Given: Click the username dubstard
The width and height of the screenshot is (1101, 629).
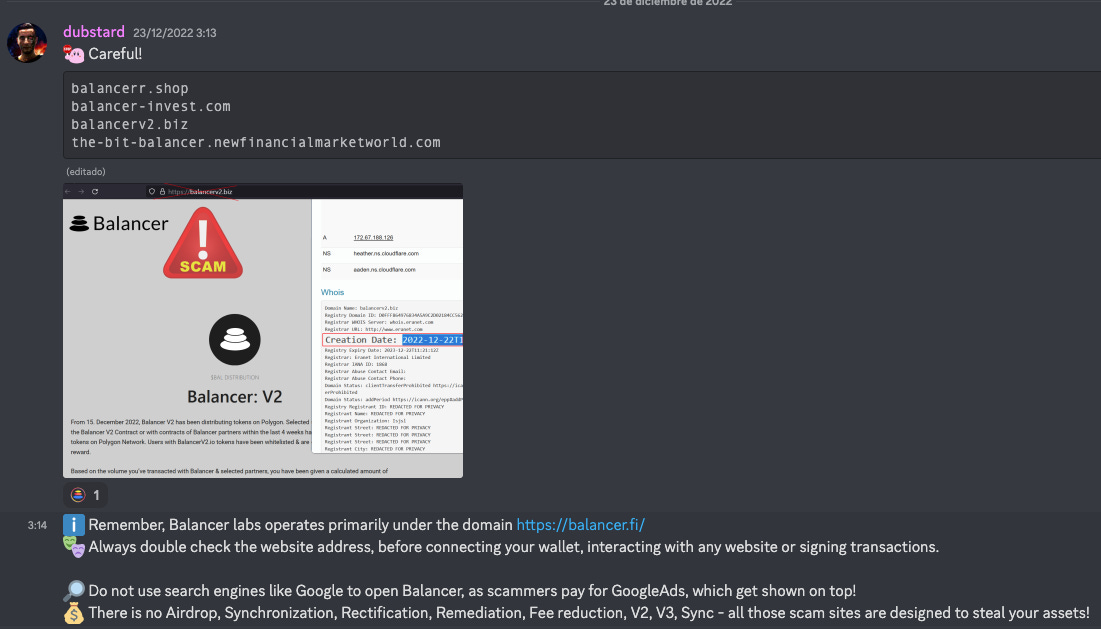Looking at the screenshot, I should pyautogui.click(x=94, y=31).
